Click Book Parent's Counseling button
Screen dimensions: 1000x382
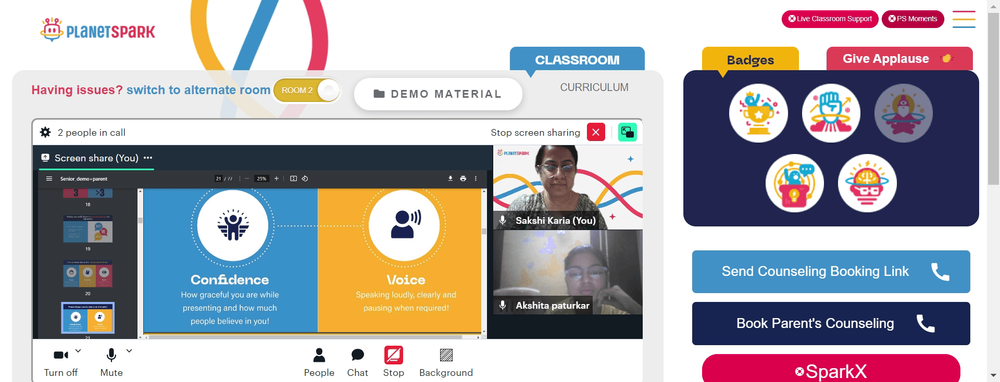coord(831,323)
